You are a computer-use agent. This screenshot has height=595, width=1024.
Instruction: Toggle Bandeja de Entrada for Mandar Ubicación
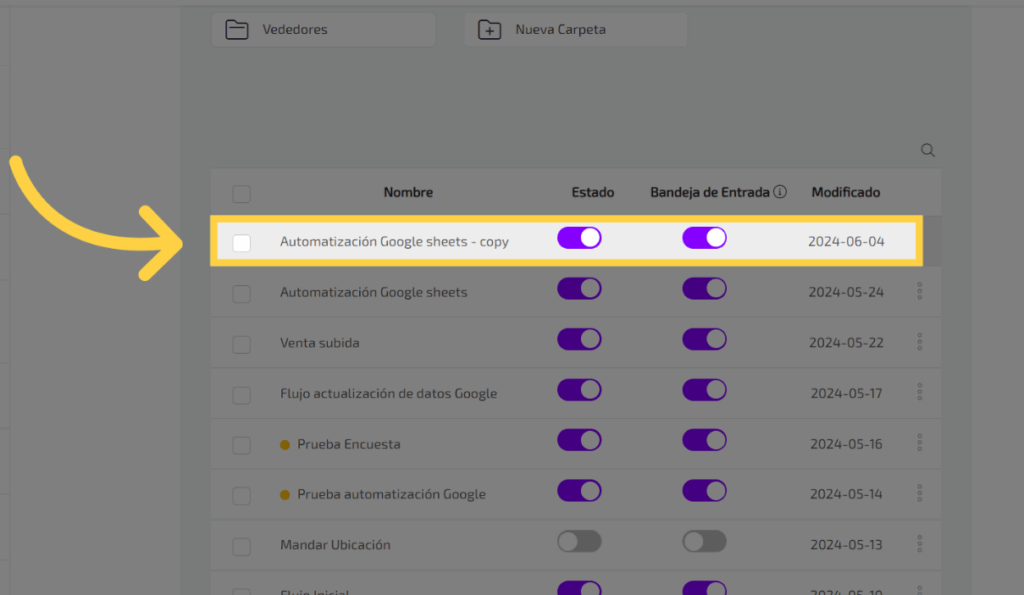[x=704, y=541]
